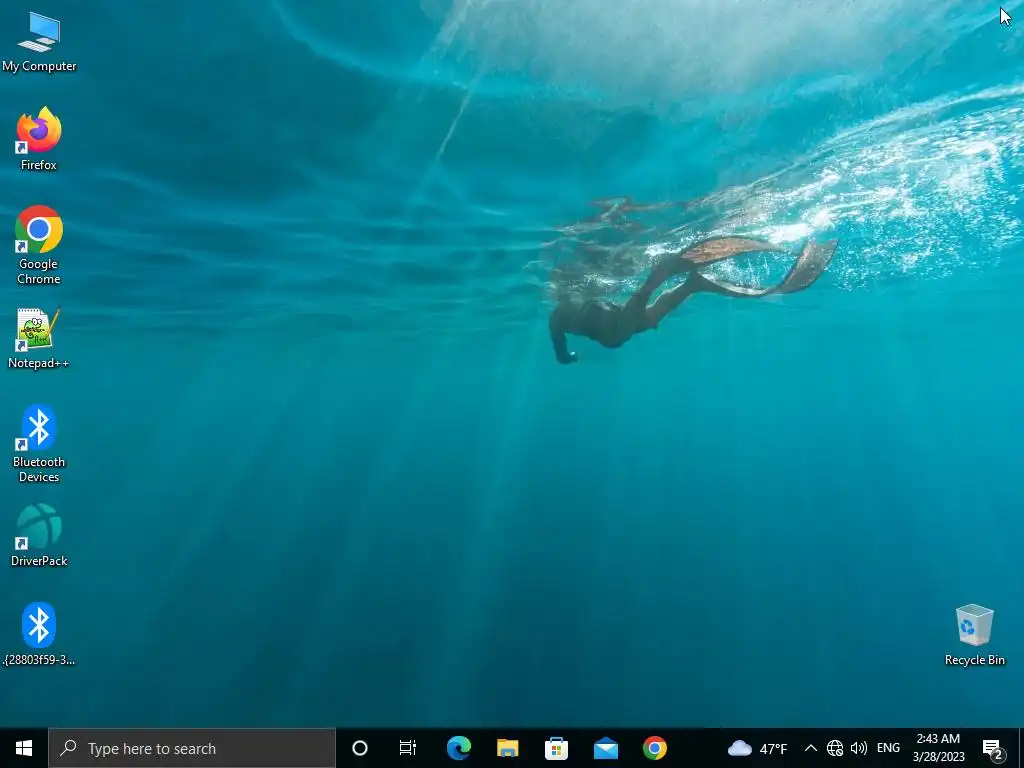
Task: Select the {28803f59-3... Bluetooth icon
Action: (x=39, y=634)
